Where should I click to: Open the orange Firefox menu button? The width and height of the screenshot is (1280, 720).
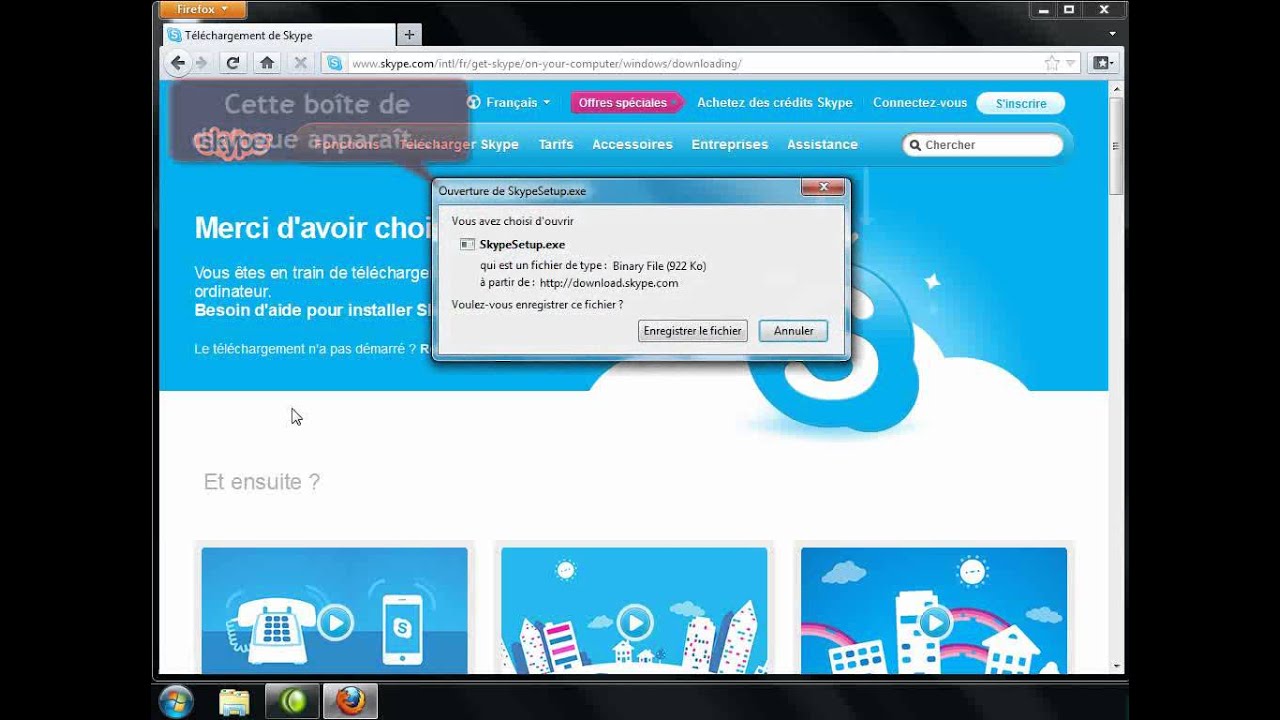point(203,10)
